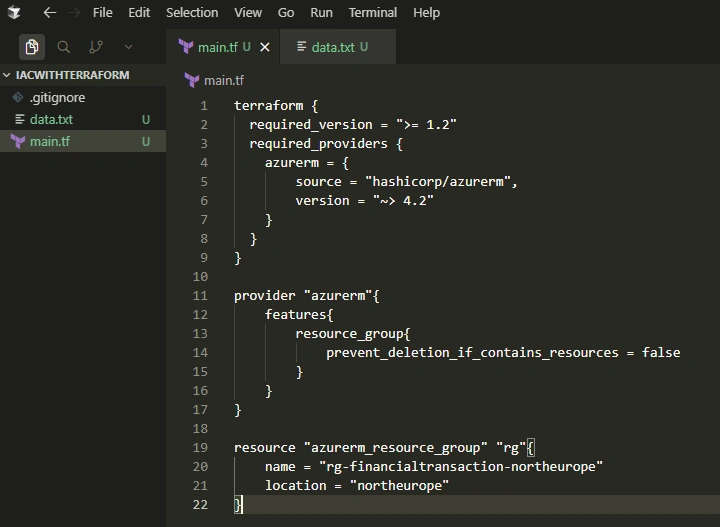The image size is (720, 527).
Task: Close the main.tf editor tab
Action: [265, 47]
